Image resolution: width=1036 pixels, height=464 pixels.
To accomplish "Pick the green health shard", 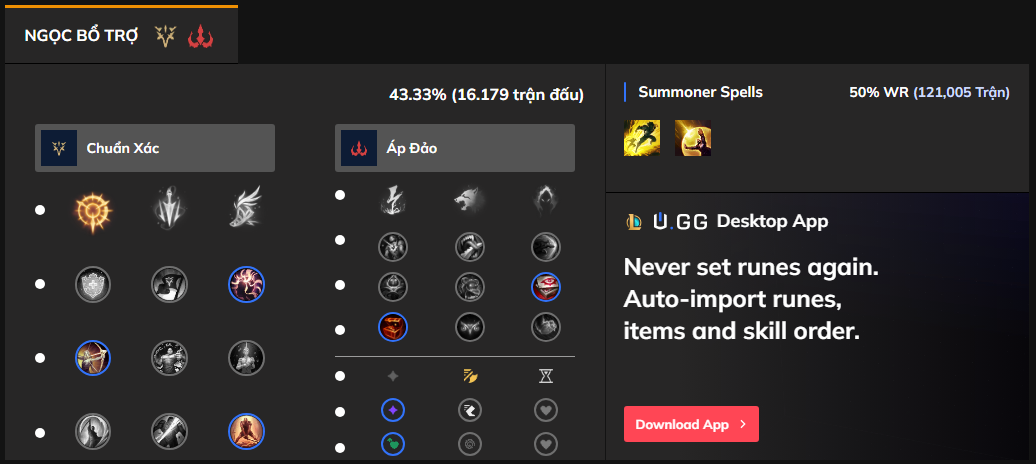I will tap(393, 442).
